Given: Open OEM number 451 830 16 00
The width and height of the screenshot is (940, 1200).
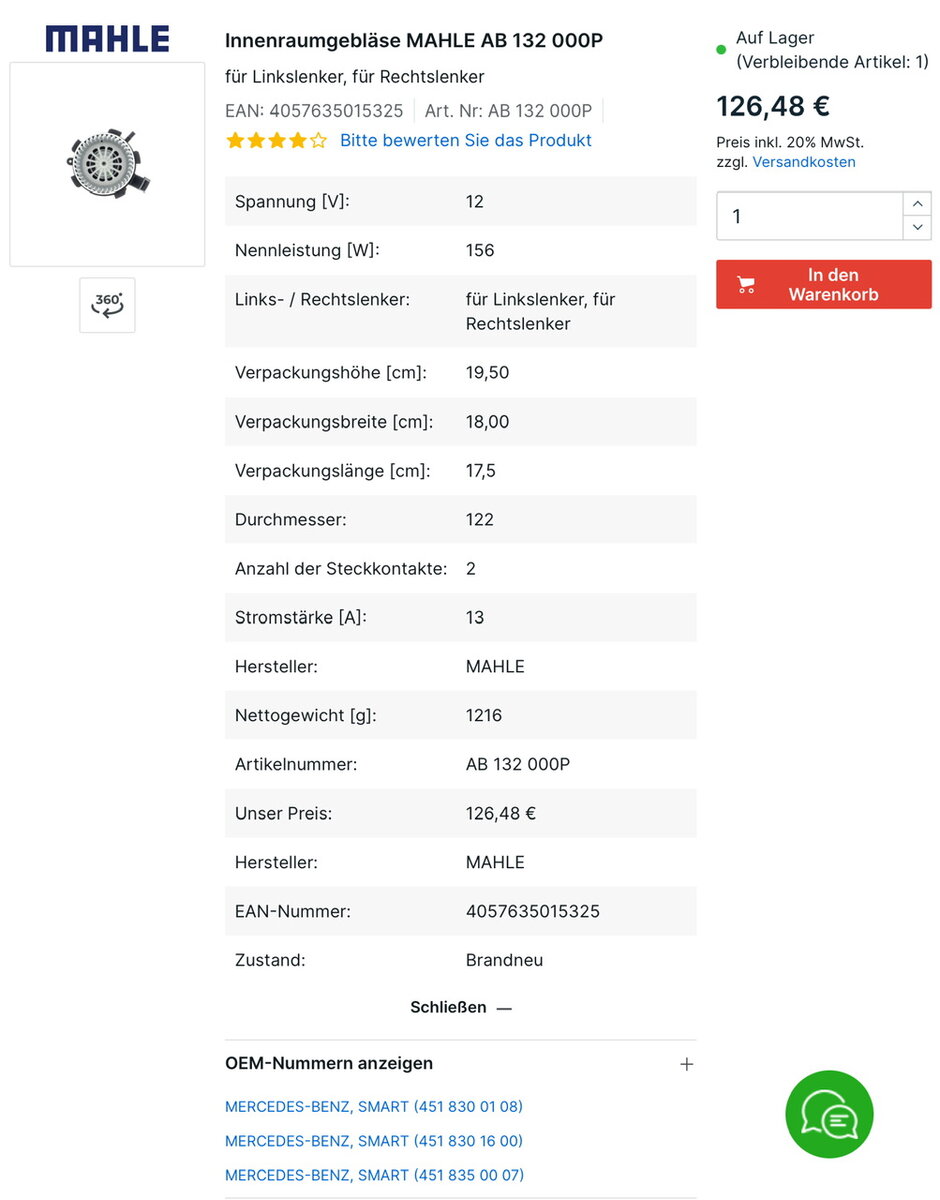Looking at the screenshot, I should (x=374, y=1141).
